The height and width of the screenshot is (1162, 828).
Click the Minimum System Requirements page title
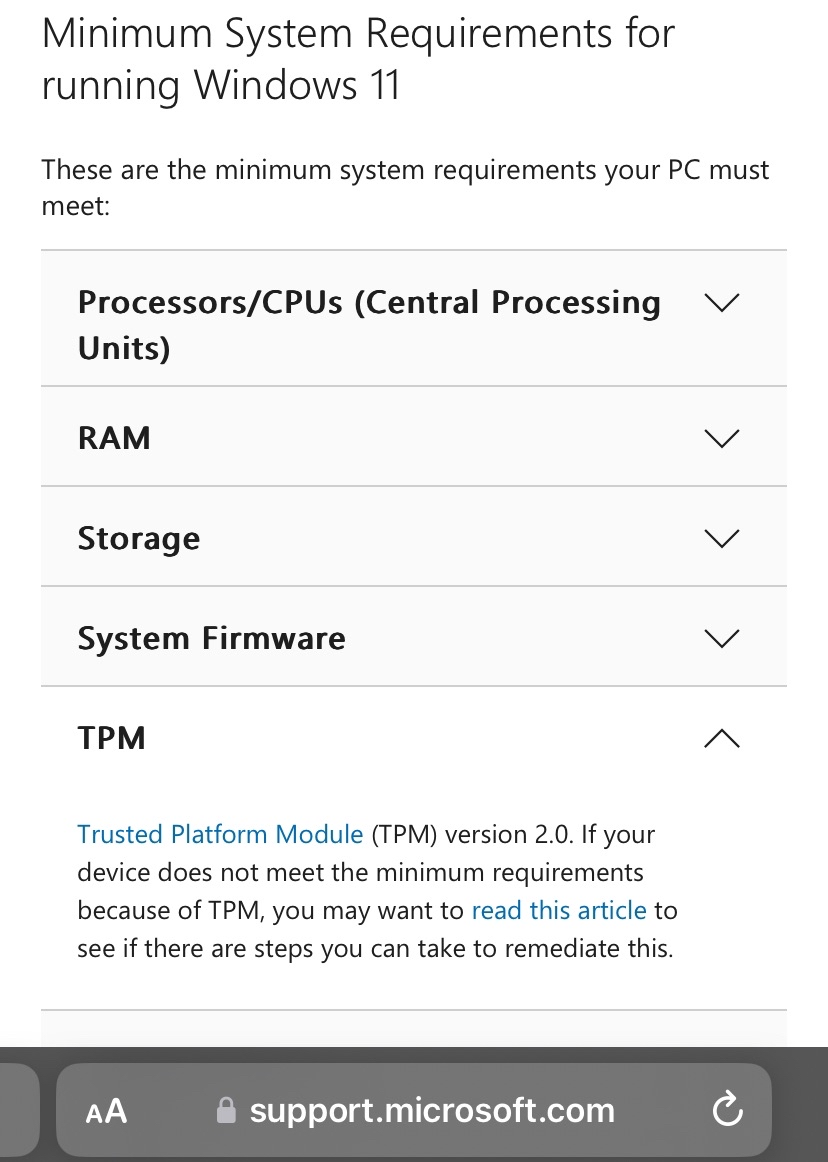click(x=358, y=60)
